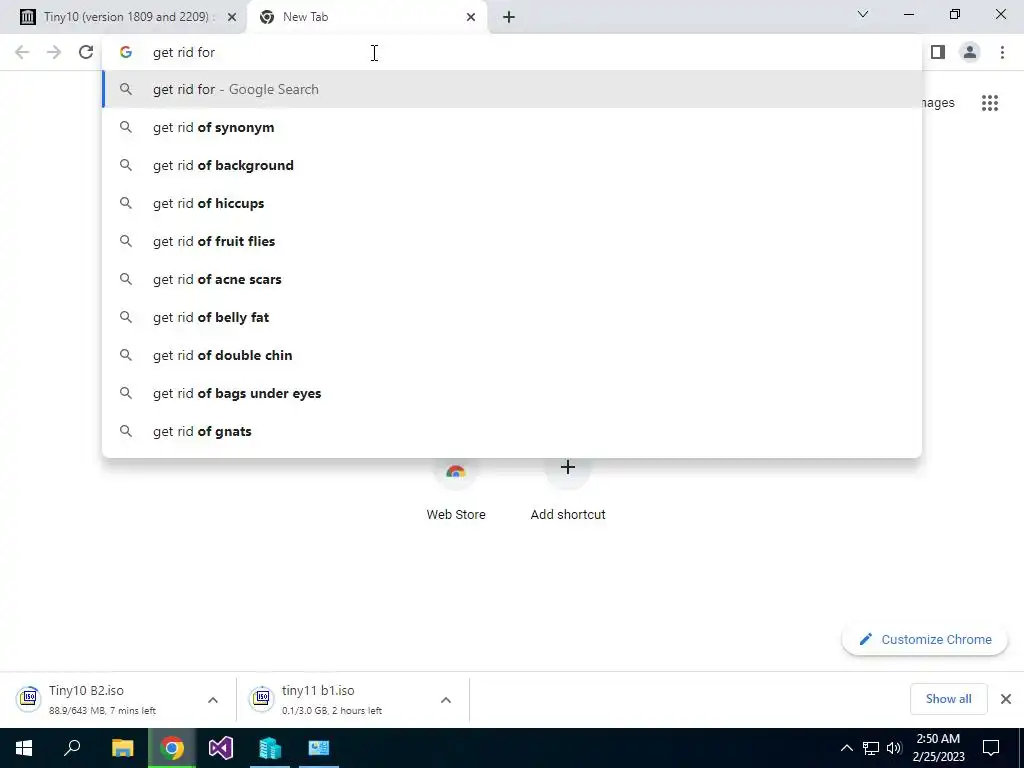
Task: Open the clock showing 2:50 AM
Action: (938, 748)
